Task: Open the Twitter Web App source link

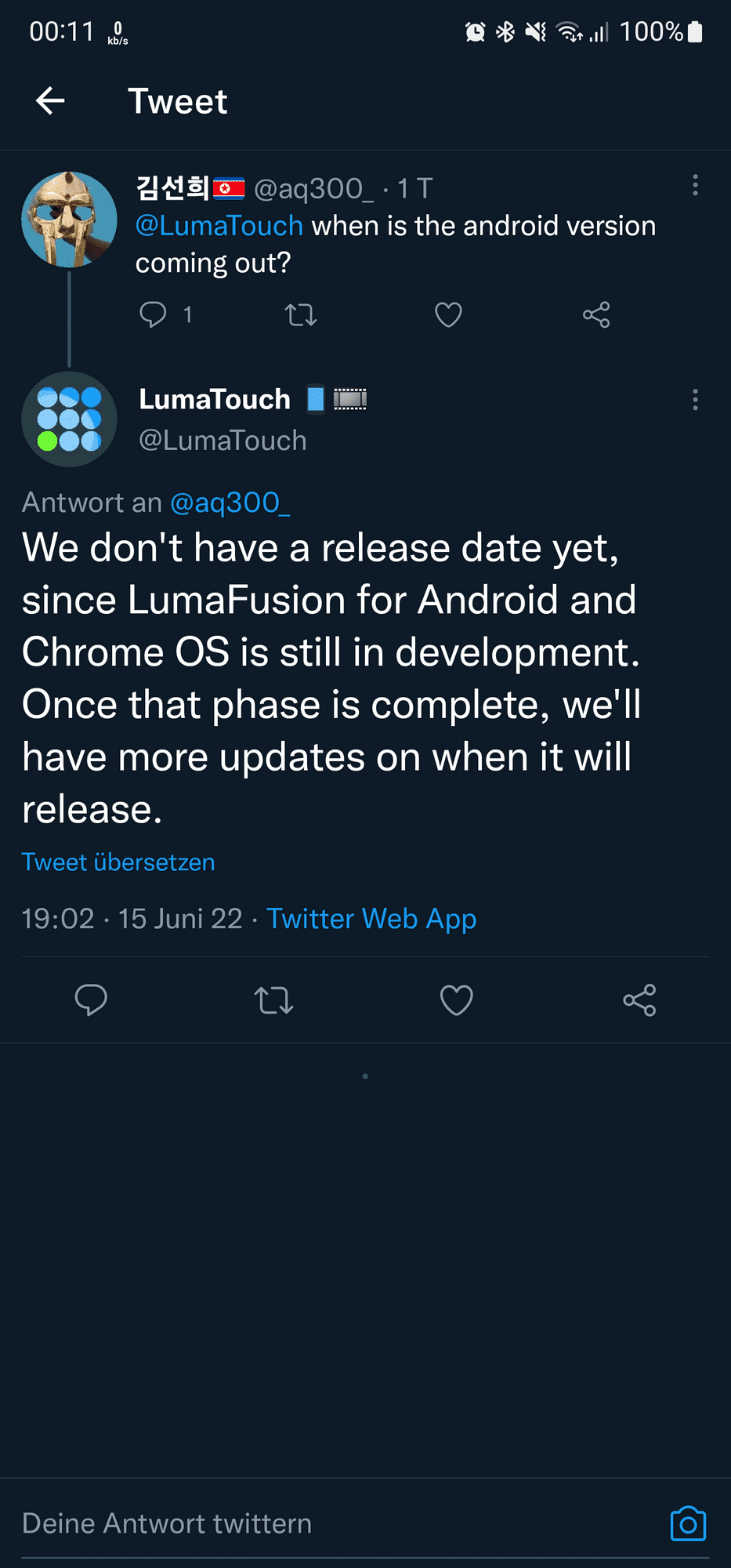Action: 371,919
